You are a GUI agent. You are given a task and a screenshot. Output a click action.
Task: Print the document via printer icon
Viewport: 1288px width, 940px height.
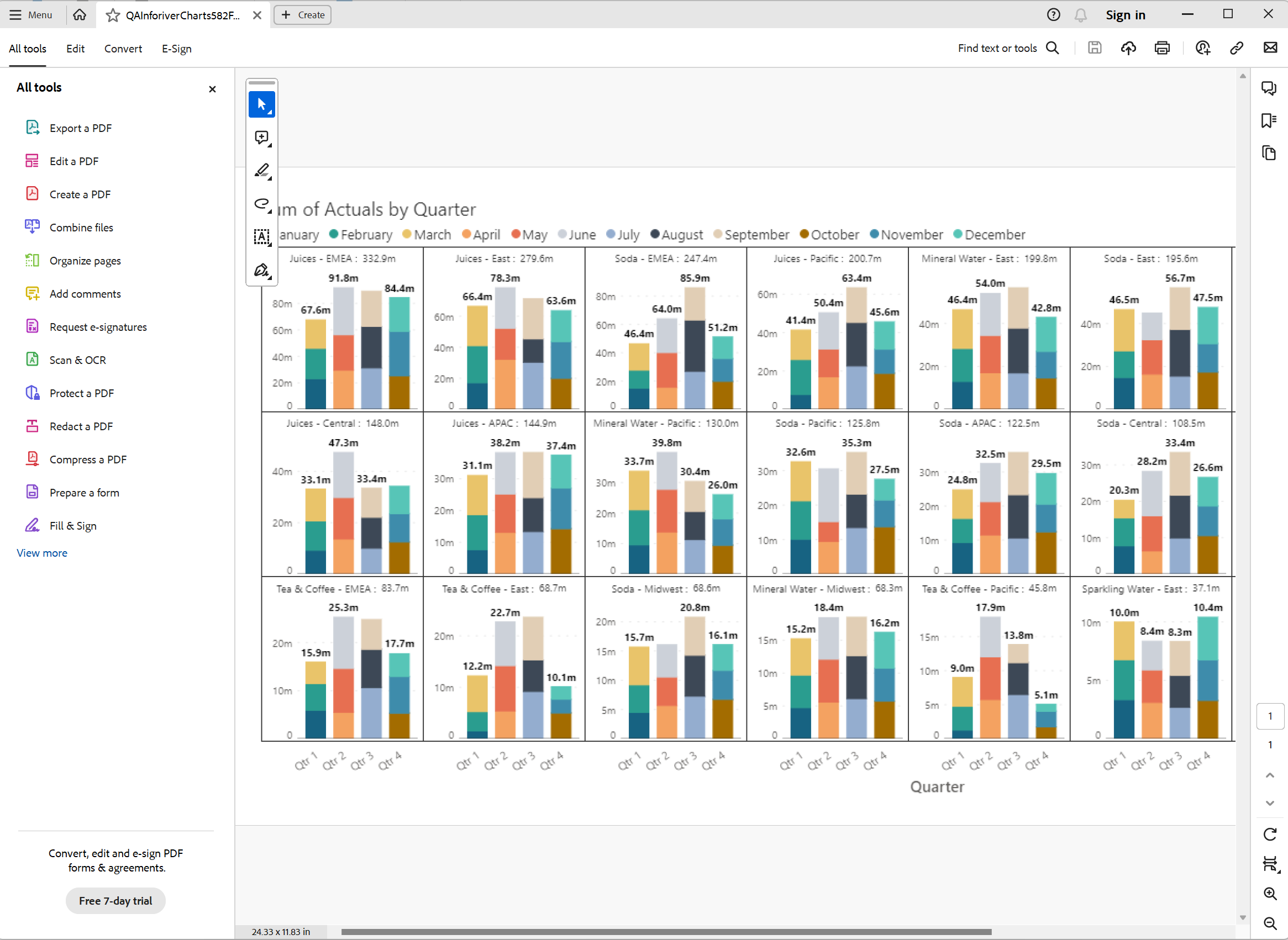pyautogui.click(x=1161, y=49)
